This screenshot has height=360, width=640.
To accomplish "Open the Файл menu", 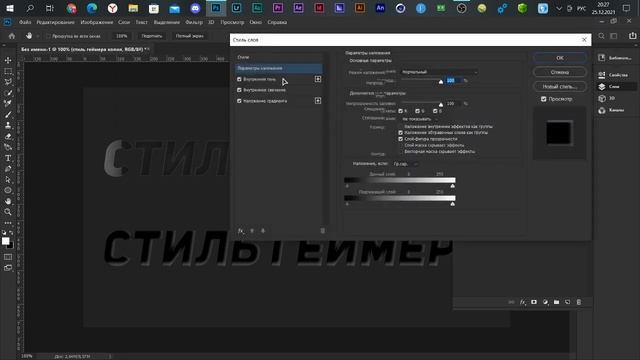I will (25, 22).
